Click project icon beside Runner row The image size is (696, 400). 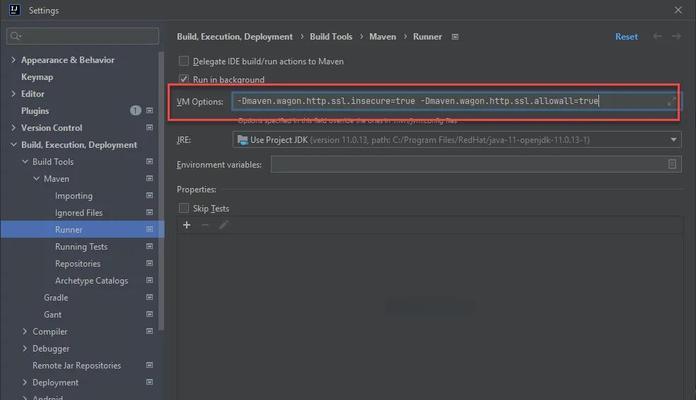tap(150, 230)
